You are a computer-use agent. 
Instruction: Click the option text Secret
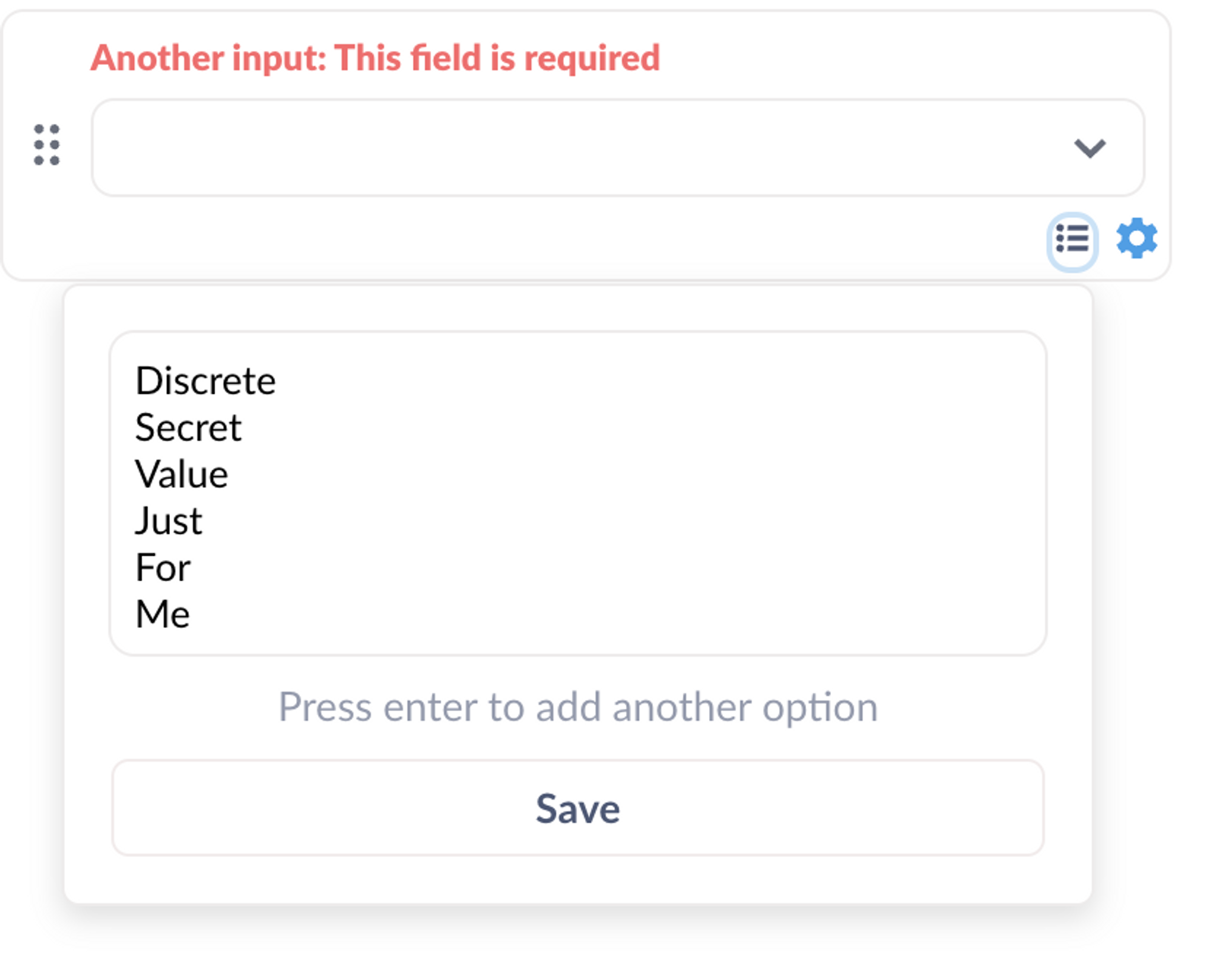coord(188,427)
